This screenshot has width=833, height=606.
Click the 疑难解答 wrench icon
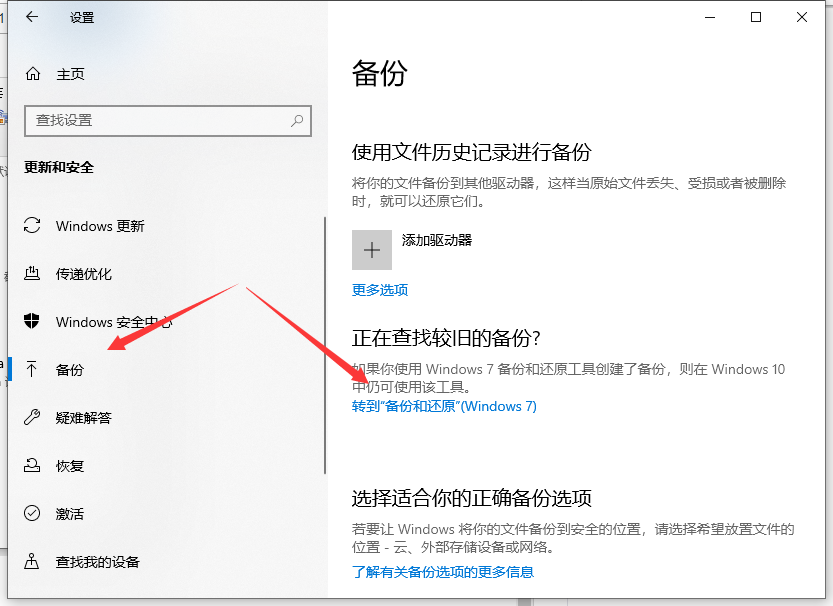33,418
